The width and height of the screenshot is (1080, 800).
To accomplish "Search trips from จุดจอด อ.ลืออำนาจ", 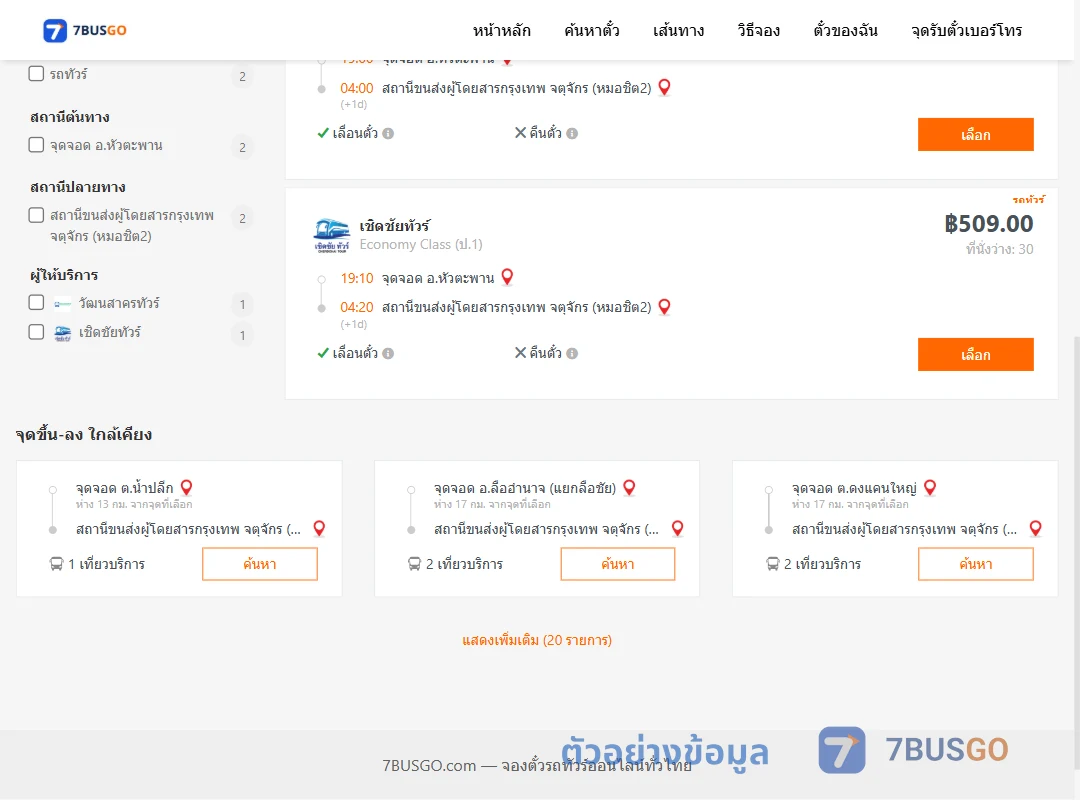I will click(618, 564).
